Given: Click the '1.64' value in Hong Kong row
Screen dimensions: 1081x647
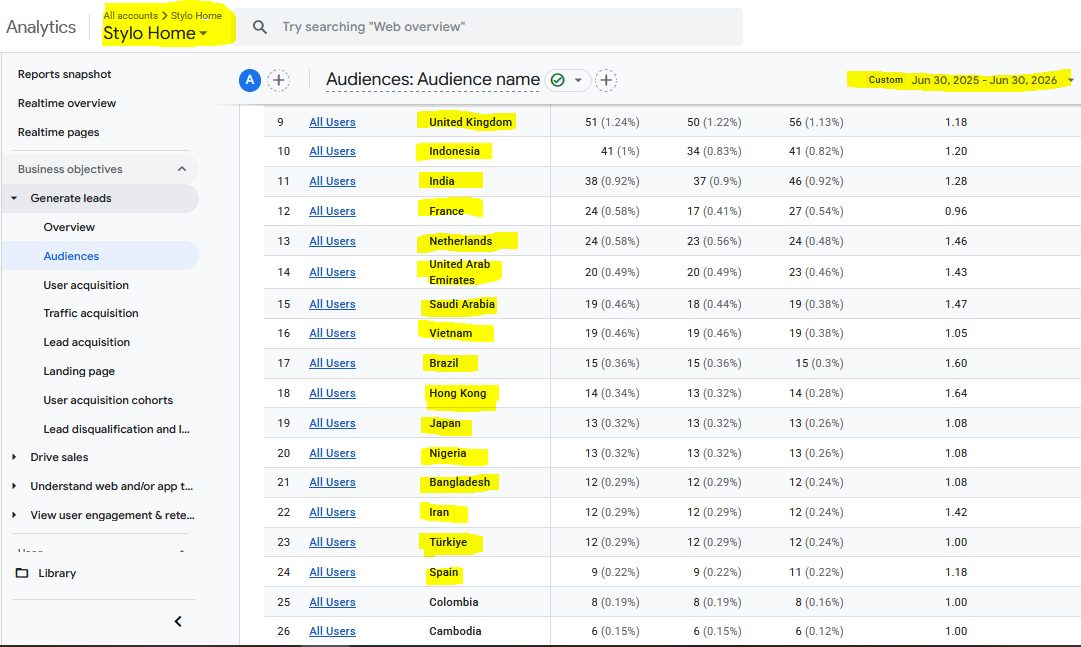Looking at the screenshot, I should (956, 393).
